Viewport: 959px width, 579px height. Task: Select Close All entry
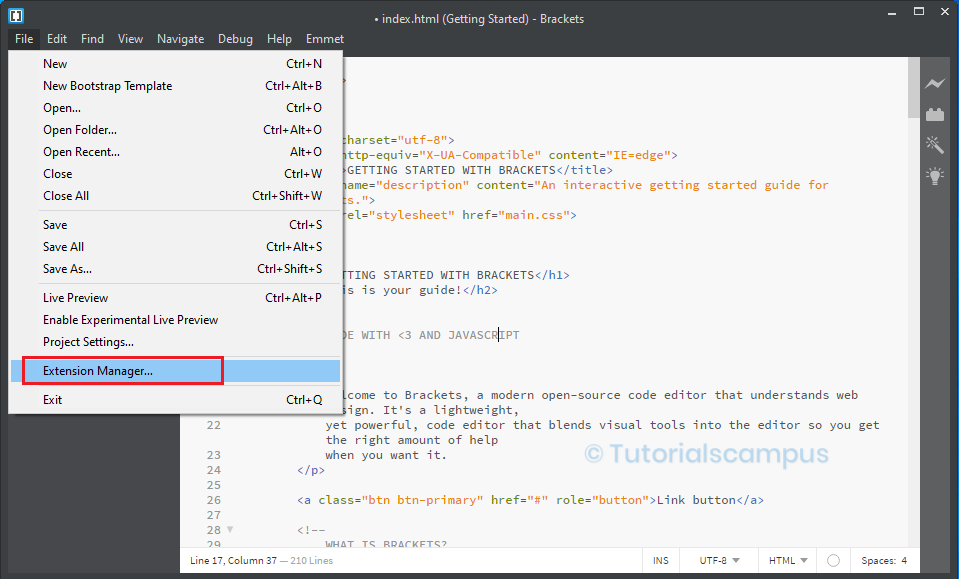tap(176, 196)
